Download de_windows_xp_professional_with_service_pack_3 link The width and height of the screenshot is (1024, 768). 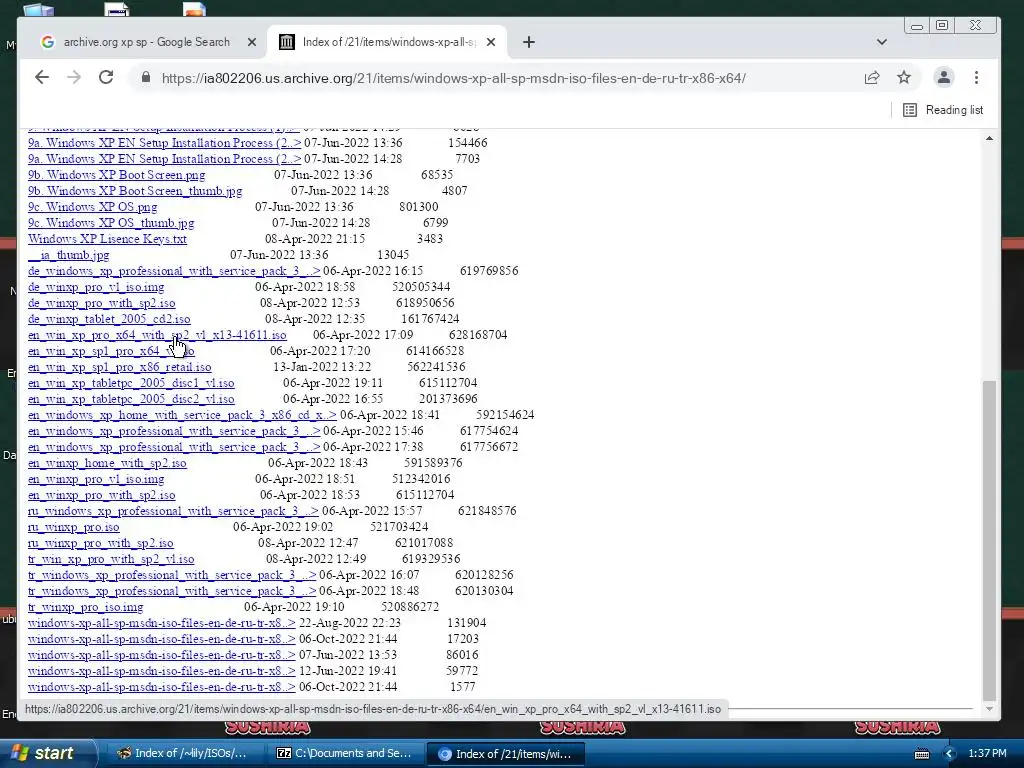click(x=174, y=271)
